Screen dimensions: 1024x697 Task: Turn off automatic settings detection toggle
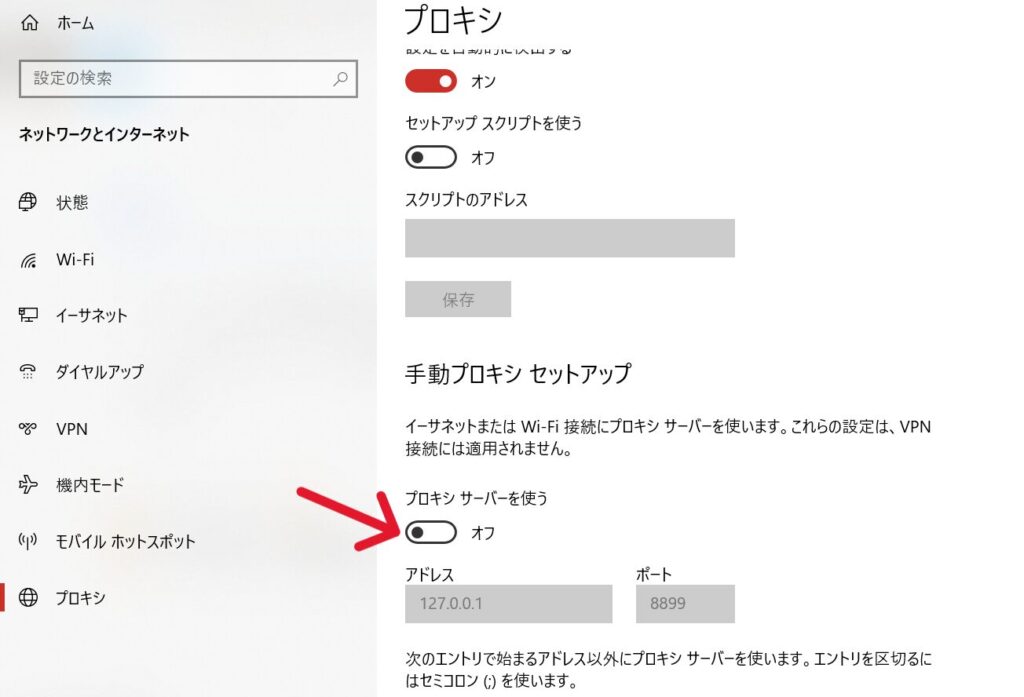[x=431, y=81]
